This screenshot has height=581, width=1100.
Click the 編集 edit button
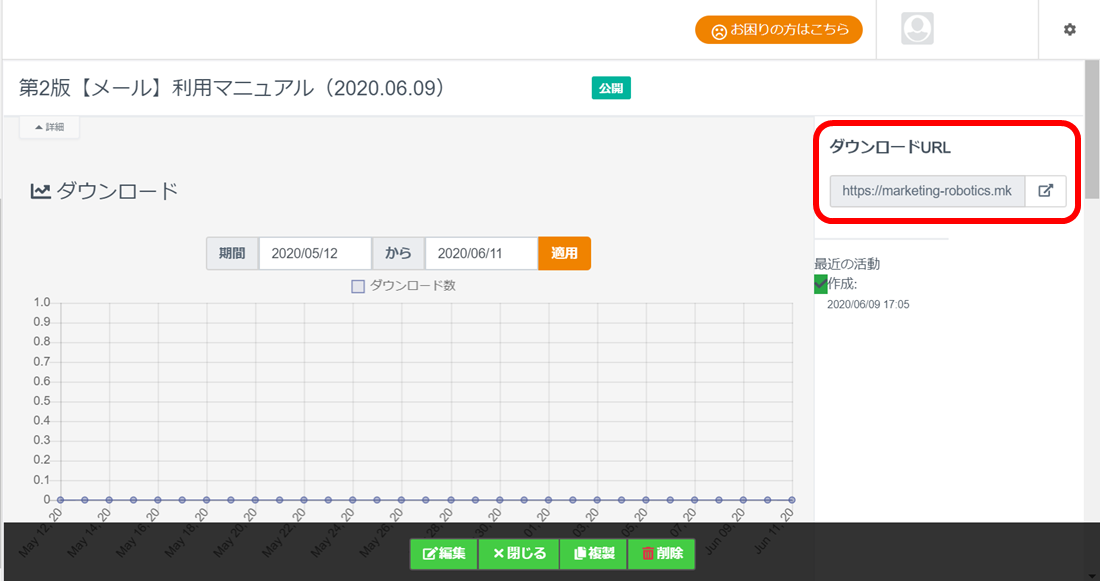point(444,553)
